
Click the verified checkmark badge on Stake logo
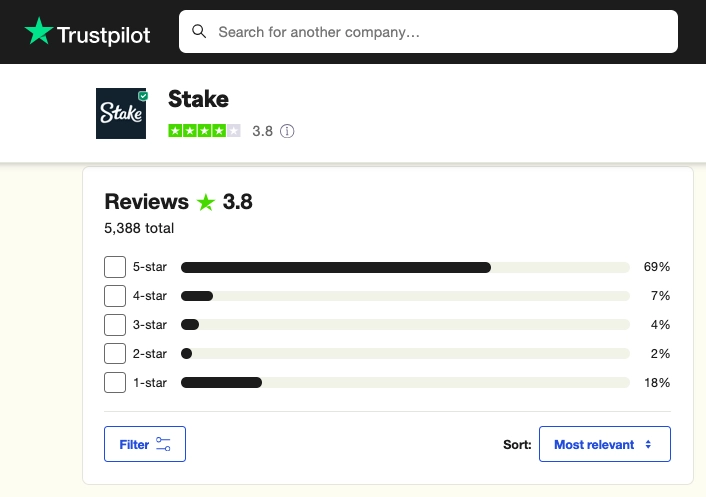(x=143, y=95)
